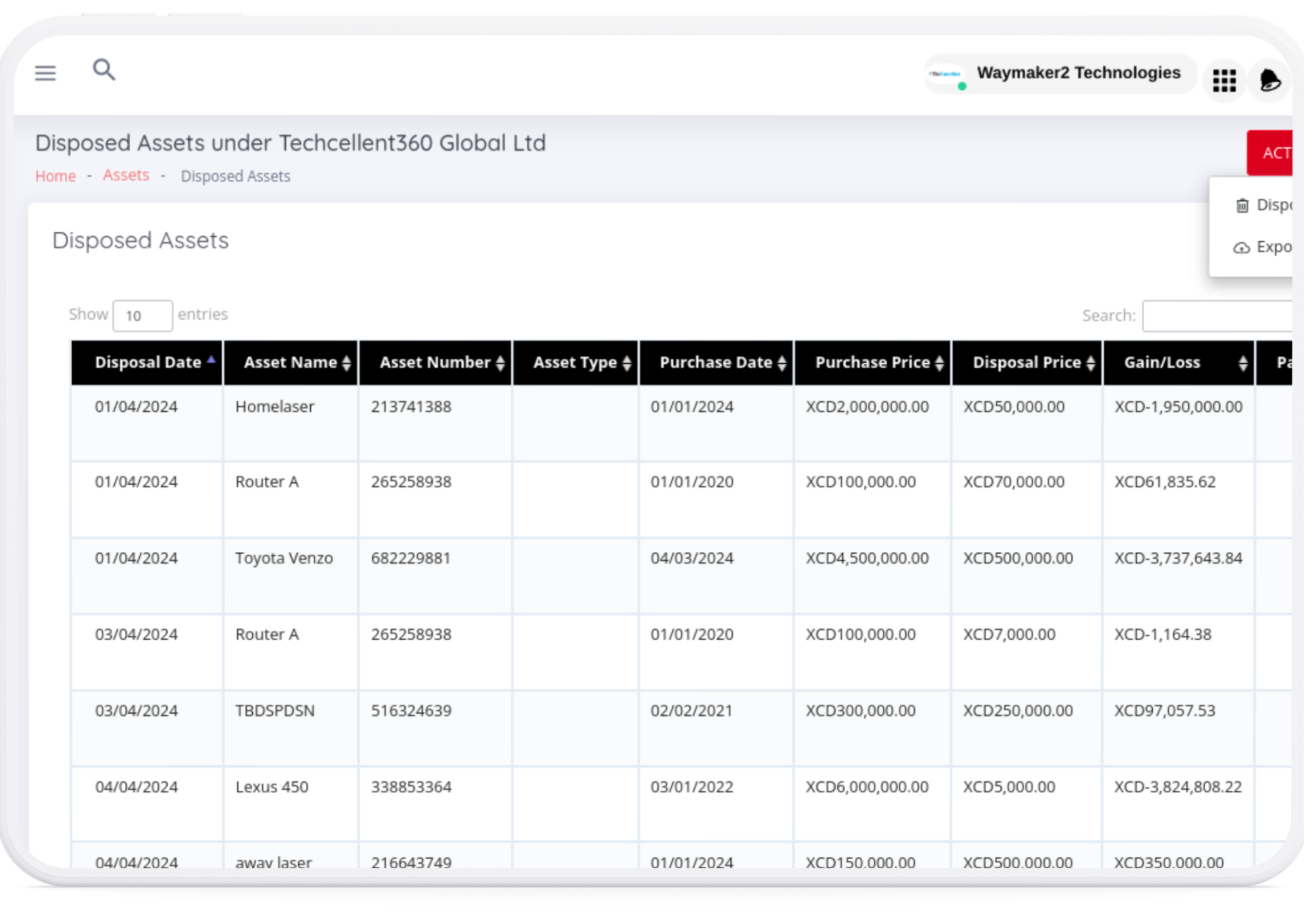Image resolution: width=1304 pixels, height=924 pixels.
Task: Sort table by Asset Number column
Action: [x=435, y=362]
